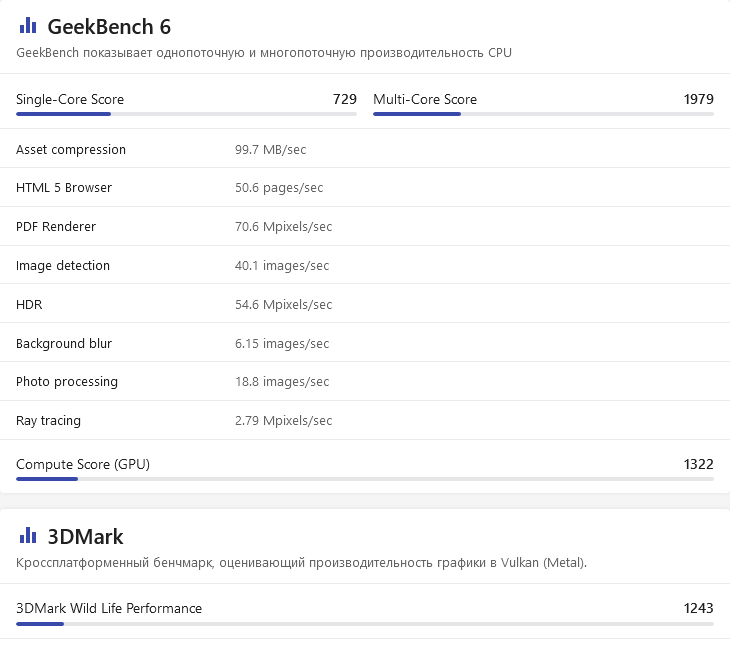Viewport: 730px width, 649px height.
Task: Click the Single-Core Score value 729
Action: [x=344, y=99]
